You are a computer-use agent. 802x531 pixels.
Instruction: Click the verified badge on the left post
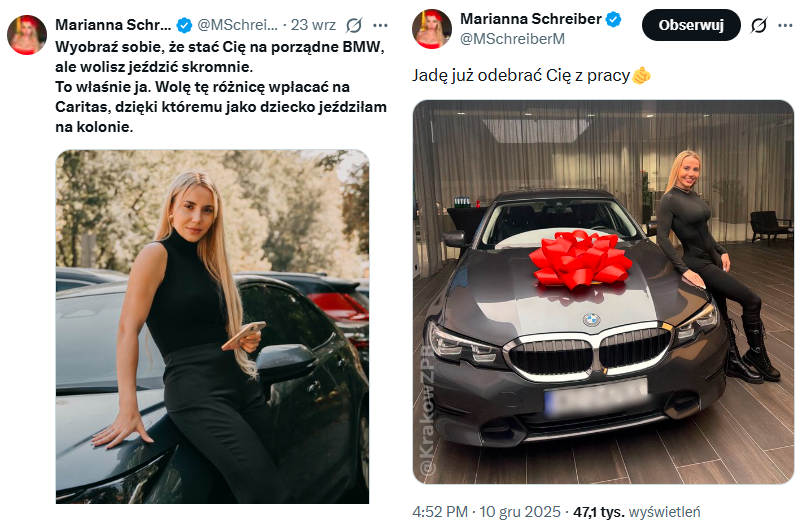click(x=184, y=24)
